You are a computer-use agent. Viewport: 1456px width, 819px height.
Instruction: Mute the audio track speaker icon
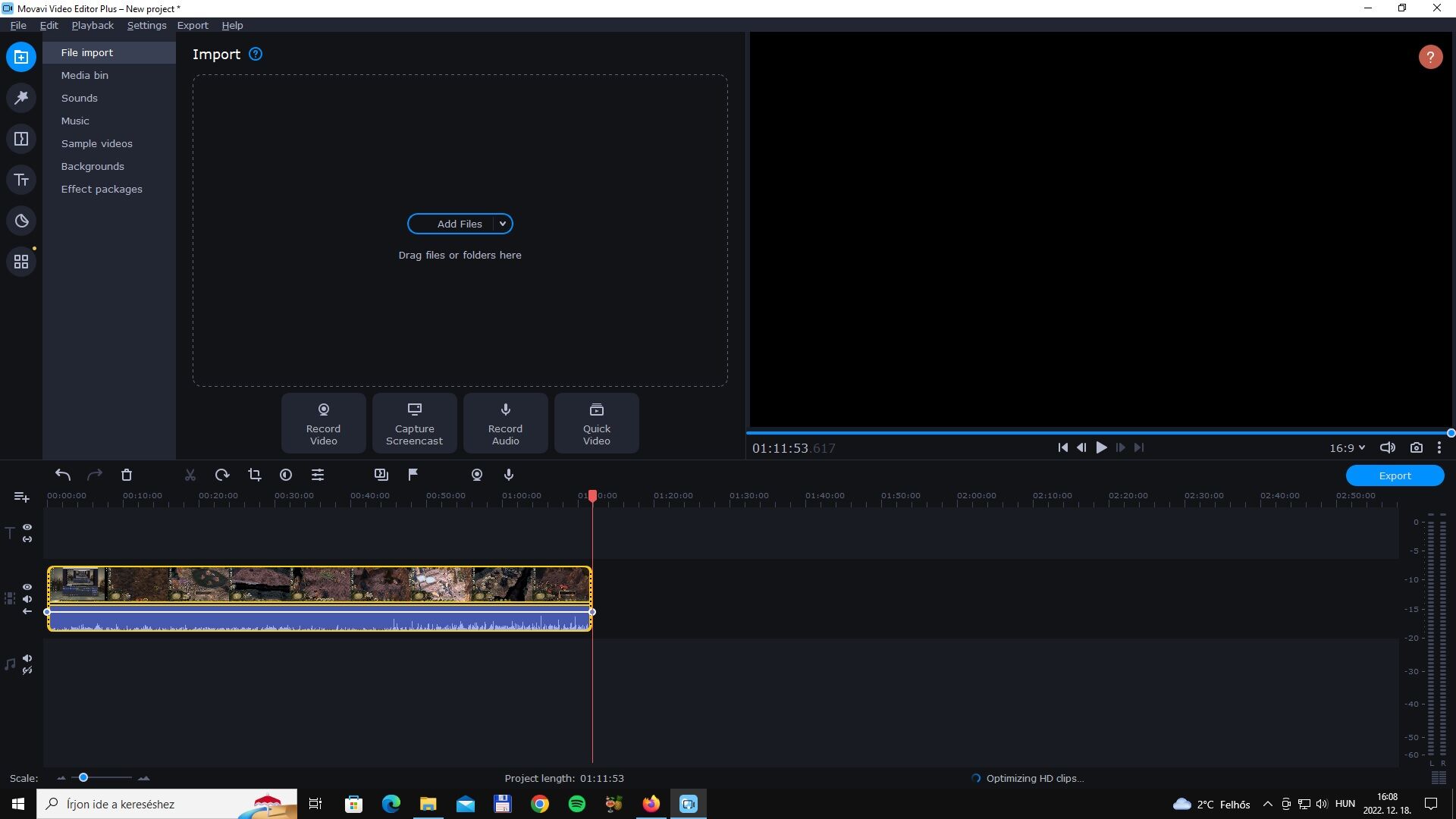point(27,658)
